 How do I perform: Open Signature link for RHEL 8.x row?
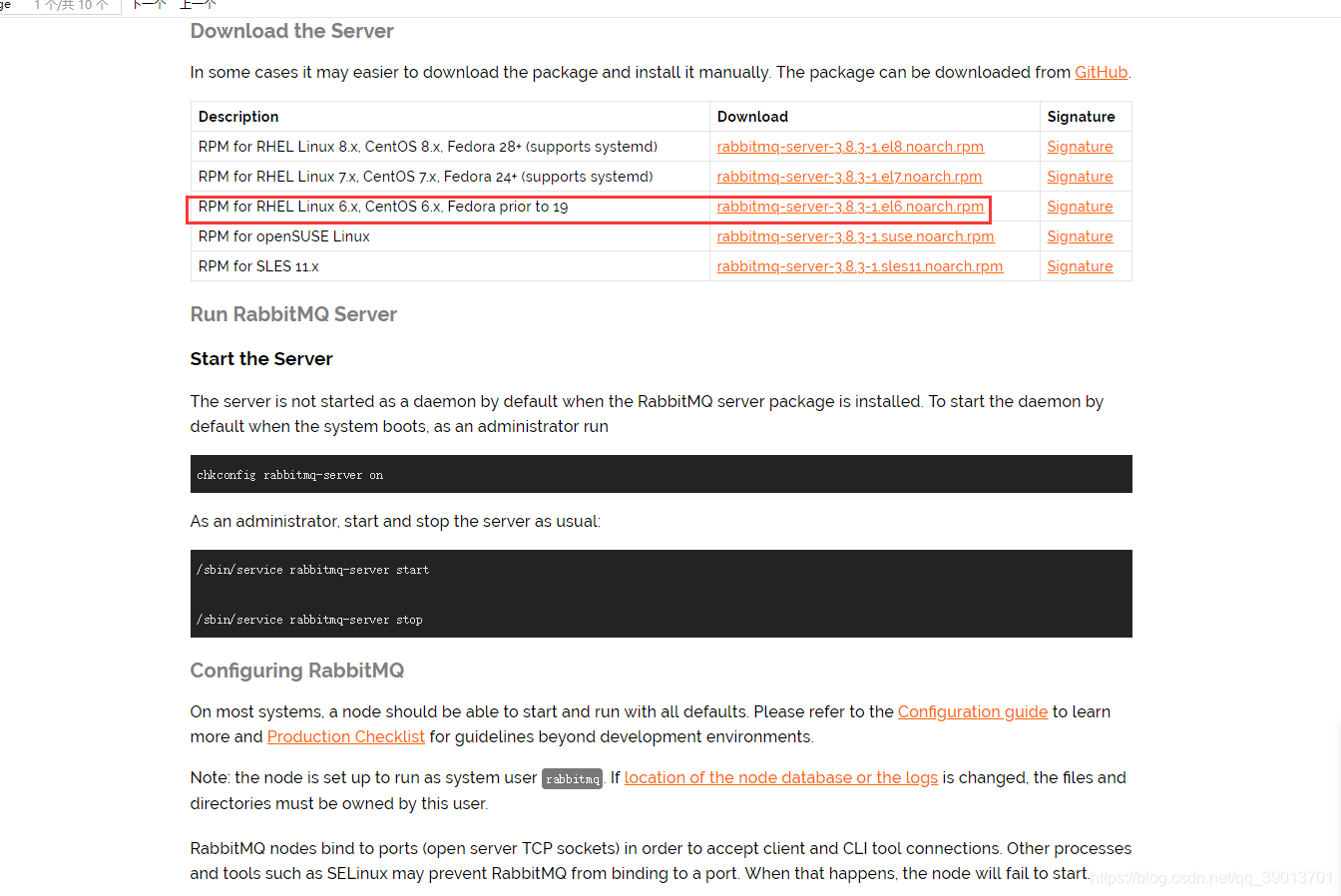pos(1080,147)
